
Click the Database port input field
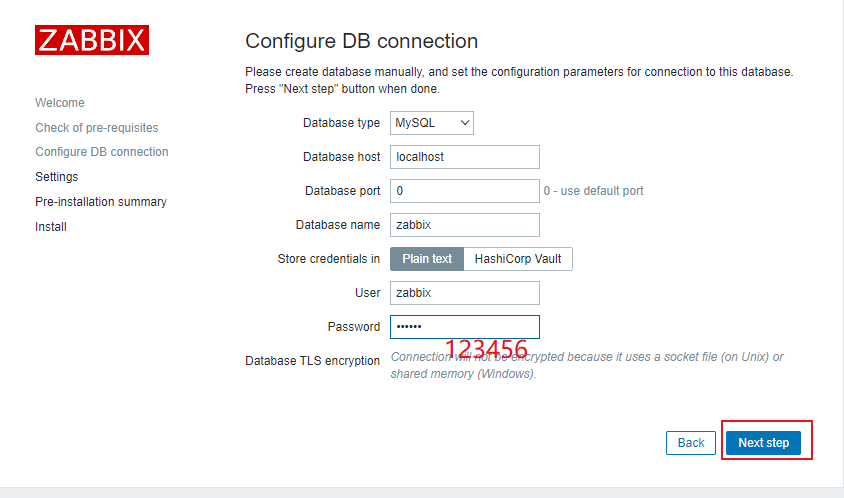[465, 191]
